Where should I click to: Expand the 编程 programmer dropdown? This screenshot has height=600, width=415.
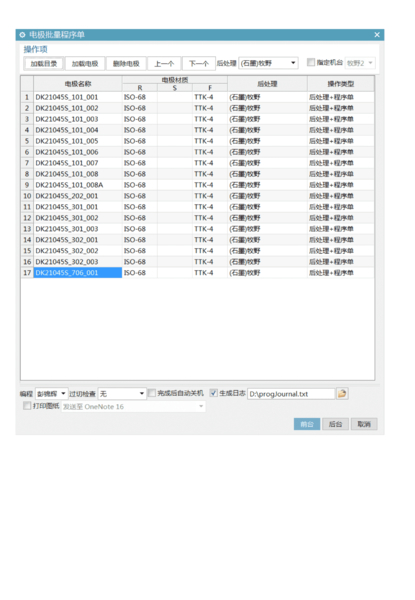click(52, 393)
